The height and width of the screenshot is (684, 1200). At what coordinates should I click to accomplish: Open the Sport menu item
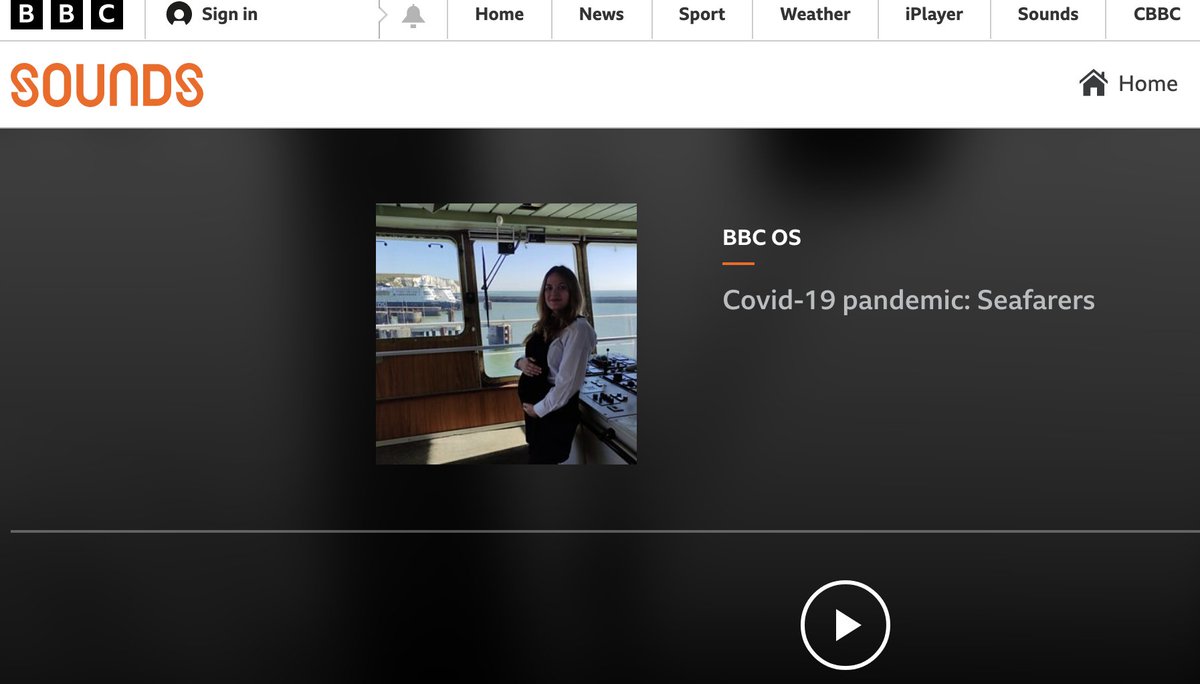[702, 14]
